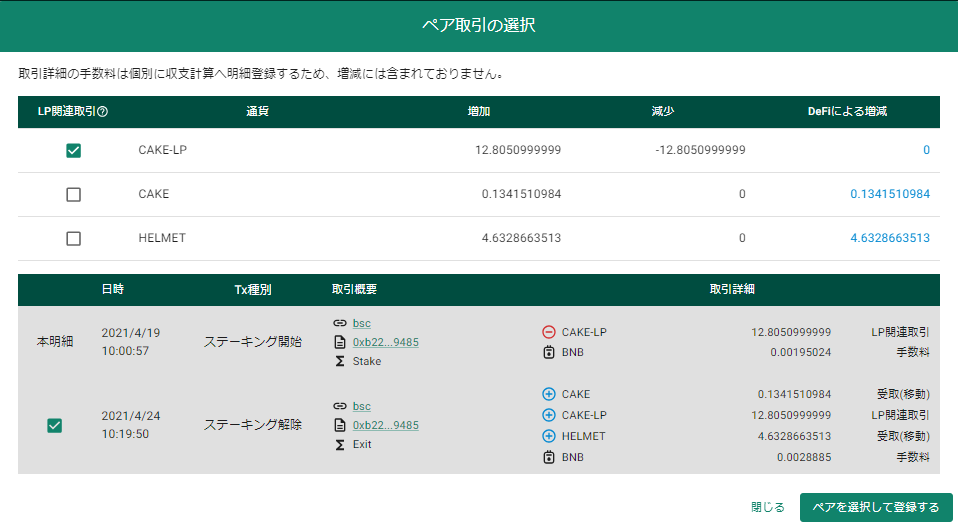This screenshot has width=958, height=525.
Task: Click the link icon in the 2021/4/24 row
Action: coord(340,406)
